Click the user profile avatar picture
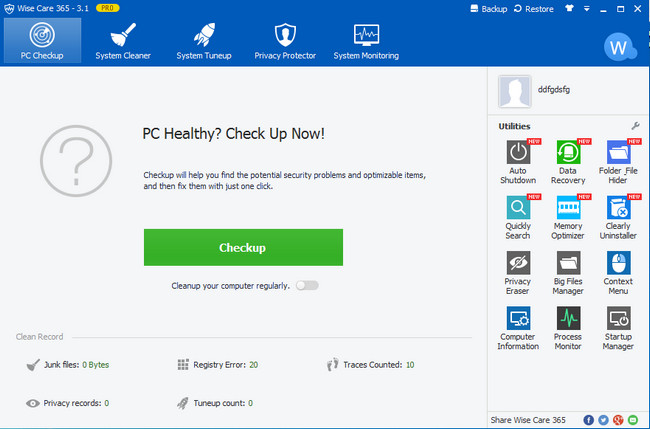The height and width of the screenshot is (429, 650). point(513,94)
